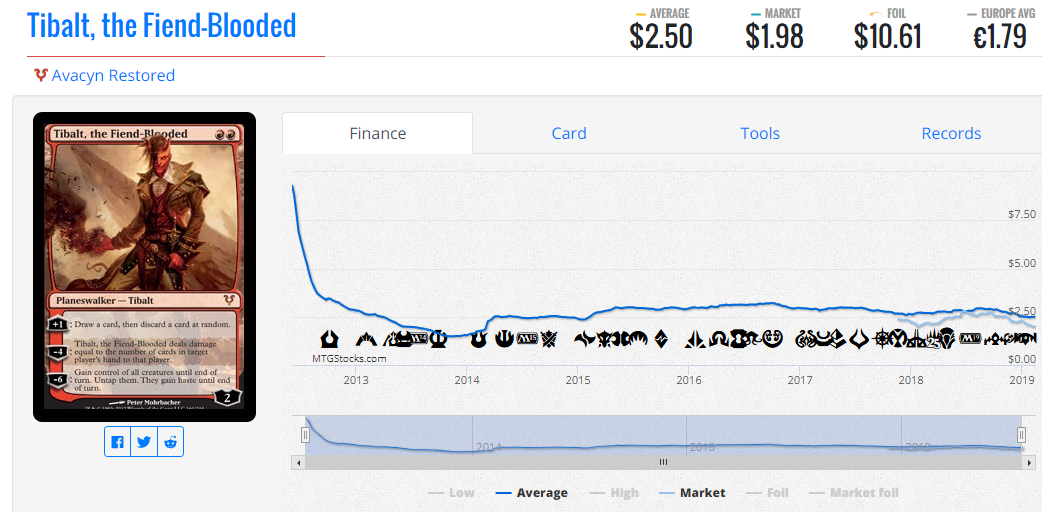Click the diamond set symbol before 2016
Screen dimensions: 1042x512
pyautogui.click(x=661, y=339)
